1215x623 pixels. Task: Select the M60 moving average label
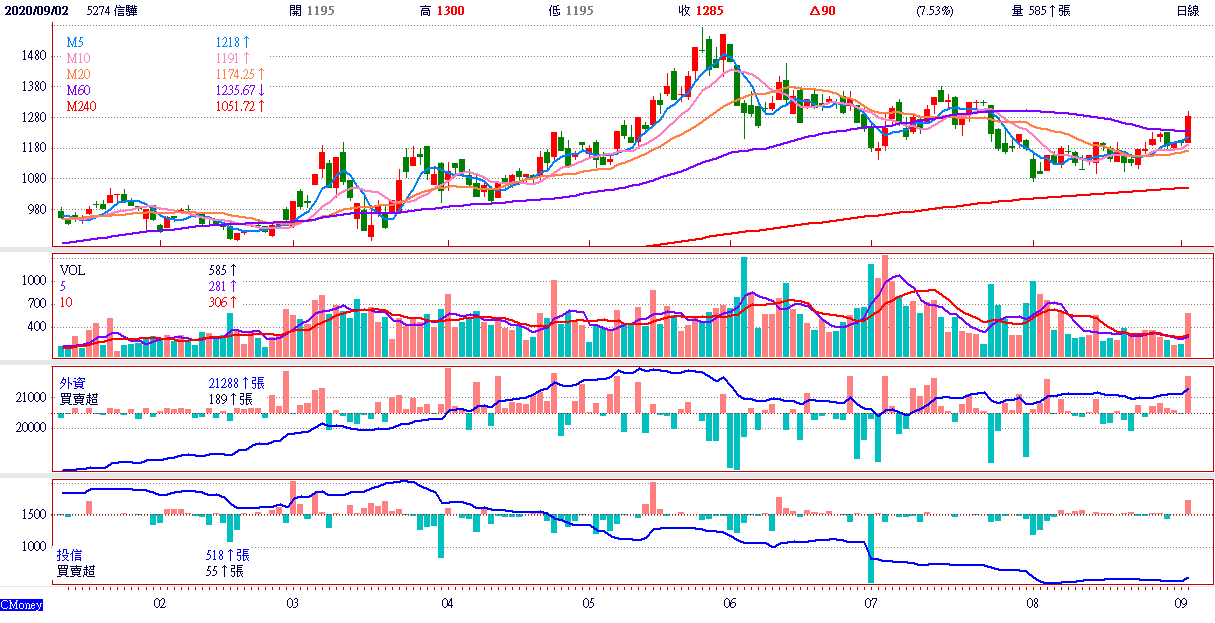point(77,91)
